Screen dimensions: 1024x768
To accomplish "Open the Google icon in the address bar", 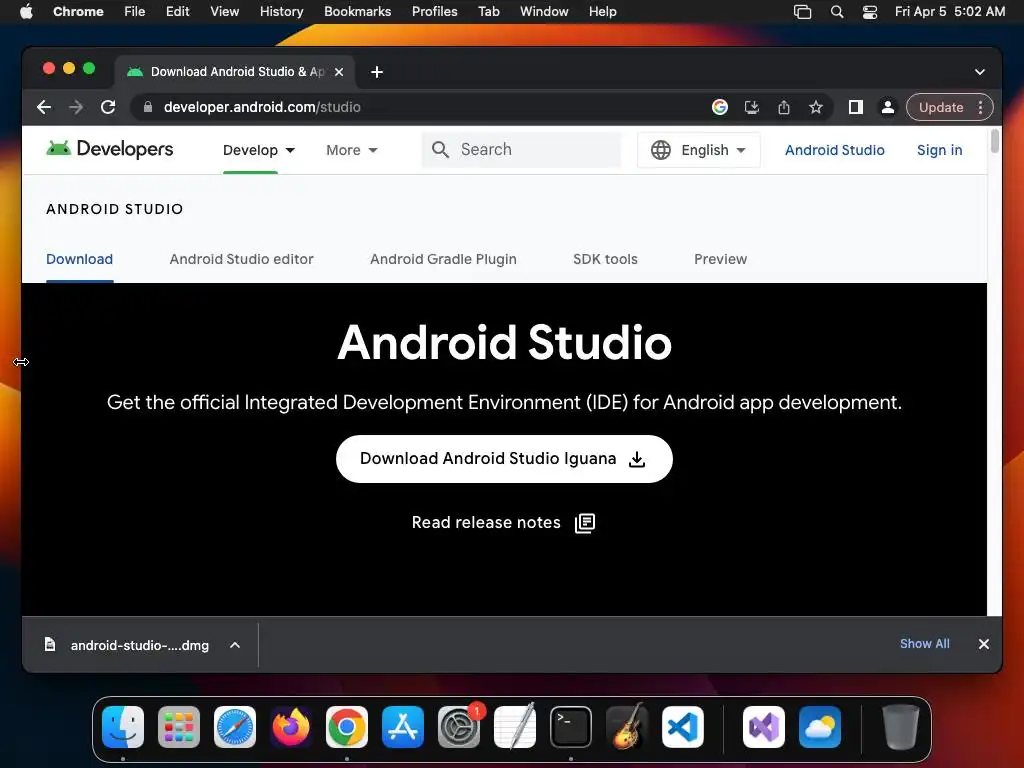I will pyautogui.click(x=720, y=107).
